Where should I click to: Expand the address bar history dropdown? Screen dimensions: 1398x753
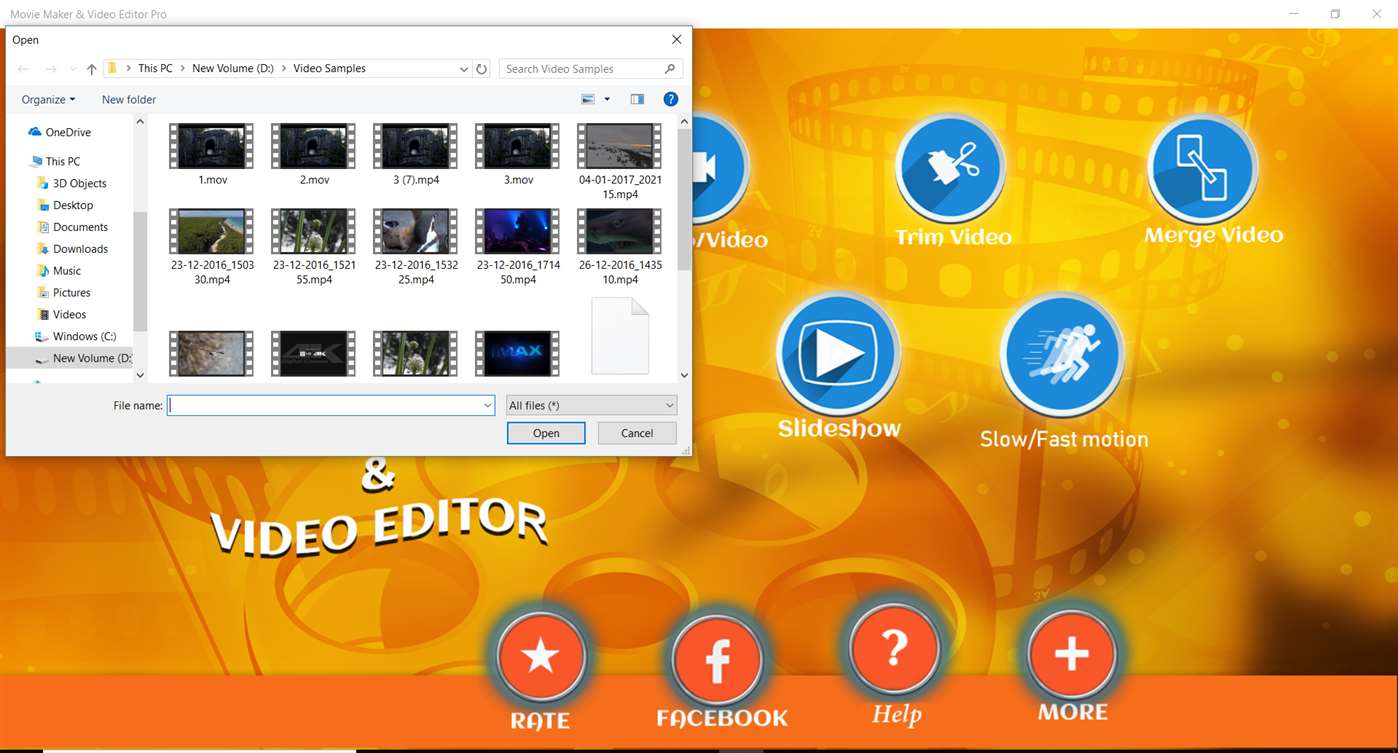click(463, 69)
